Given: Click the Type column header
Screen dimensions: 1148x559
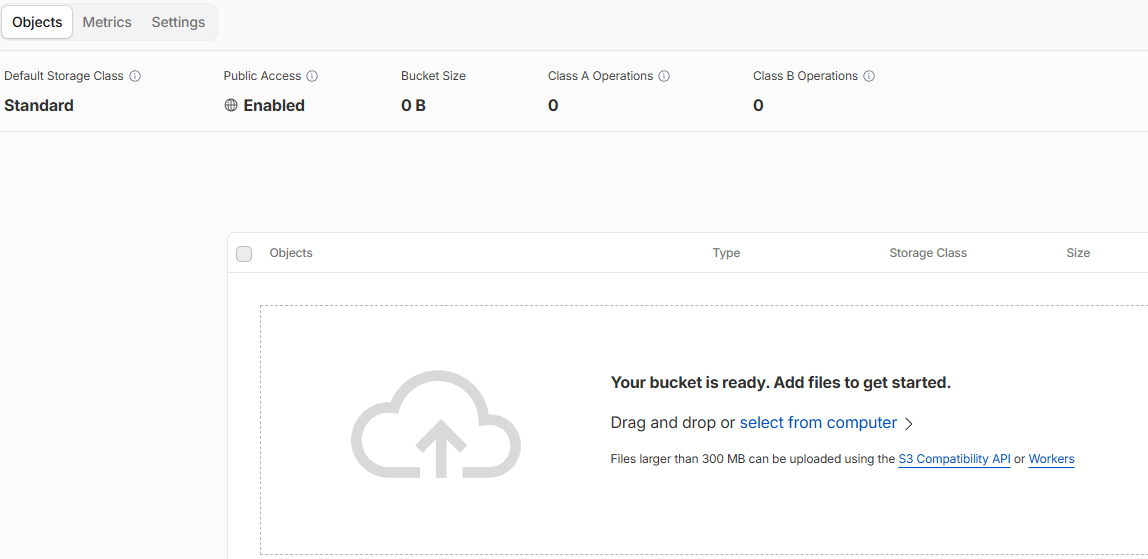Looking at the screenshot, I should click(726, 253).
